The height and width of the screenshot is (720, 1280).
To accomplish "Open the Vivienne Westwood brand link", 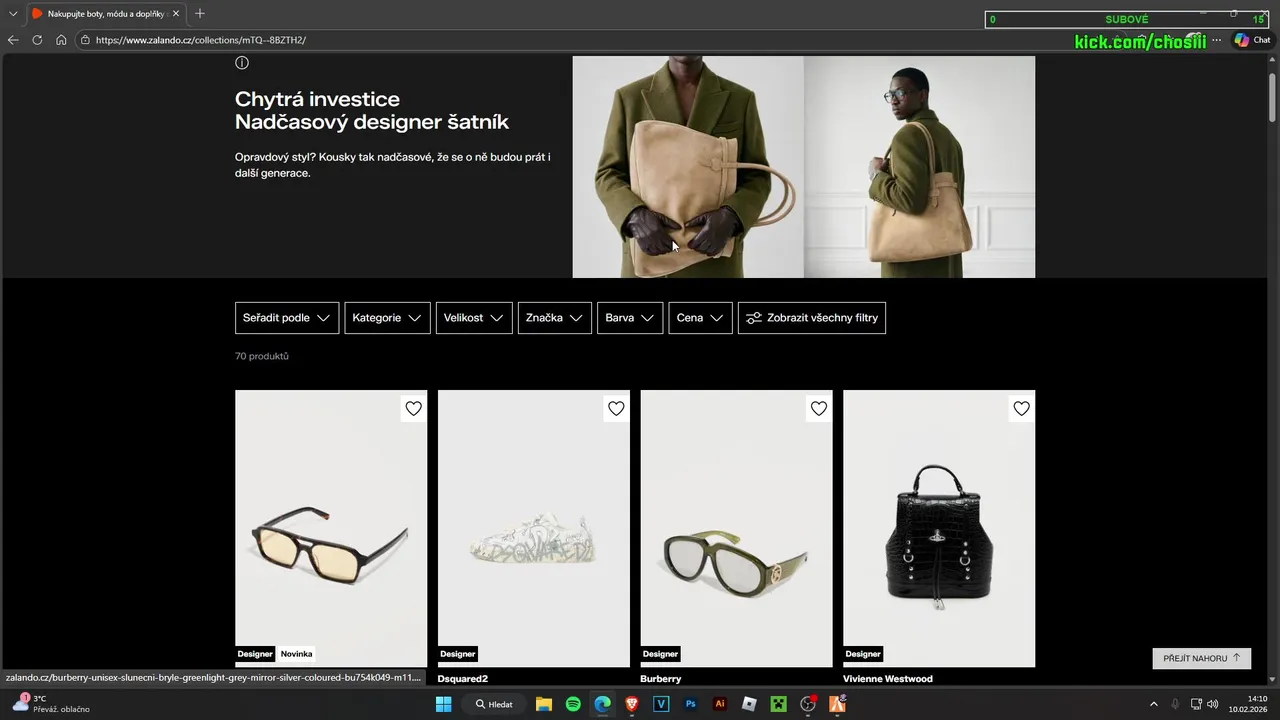I will tap(888, 679).
